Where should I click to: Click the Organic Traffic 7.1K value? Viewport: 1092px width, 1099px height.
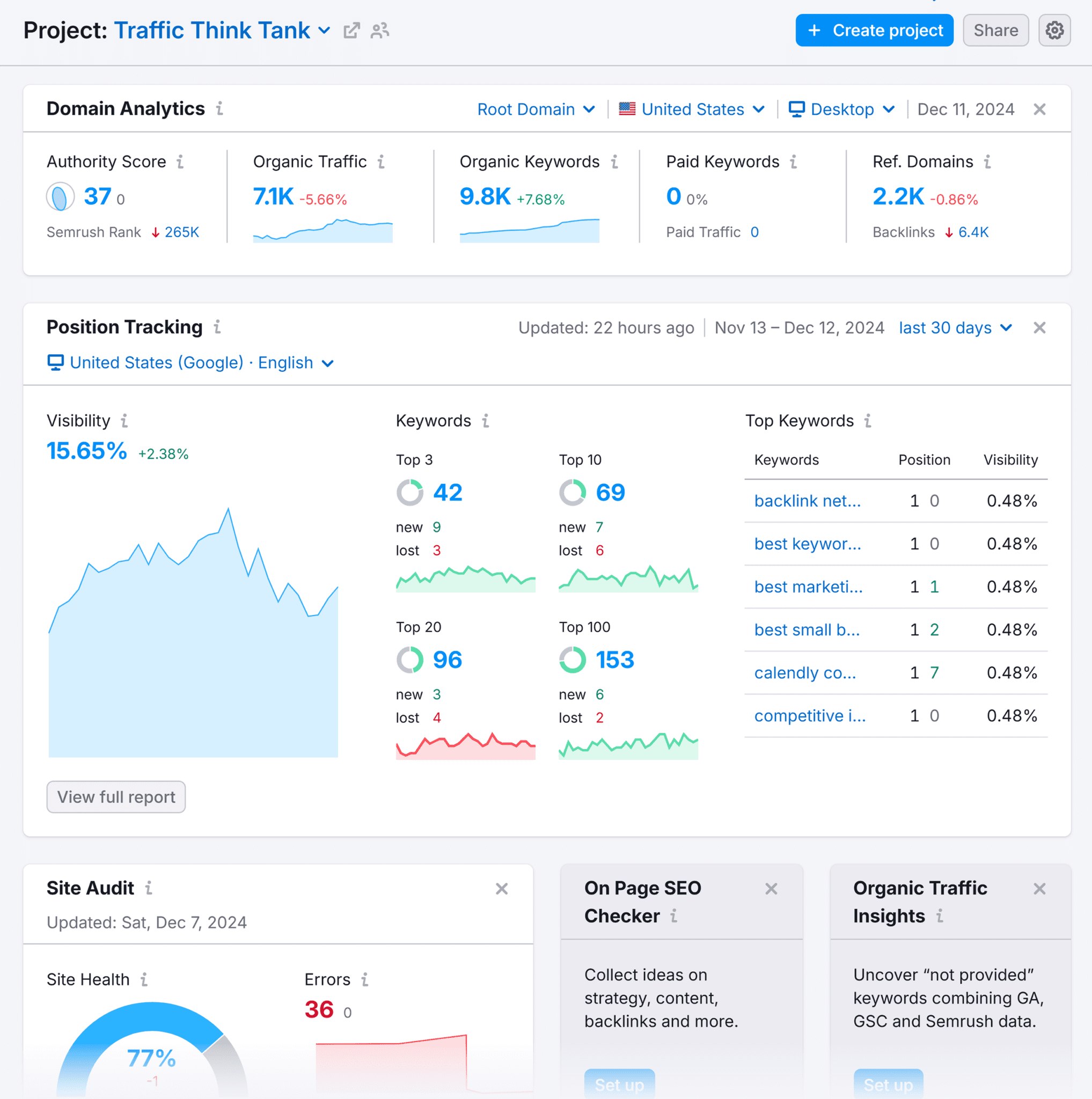[x=273, y=197]
